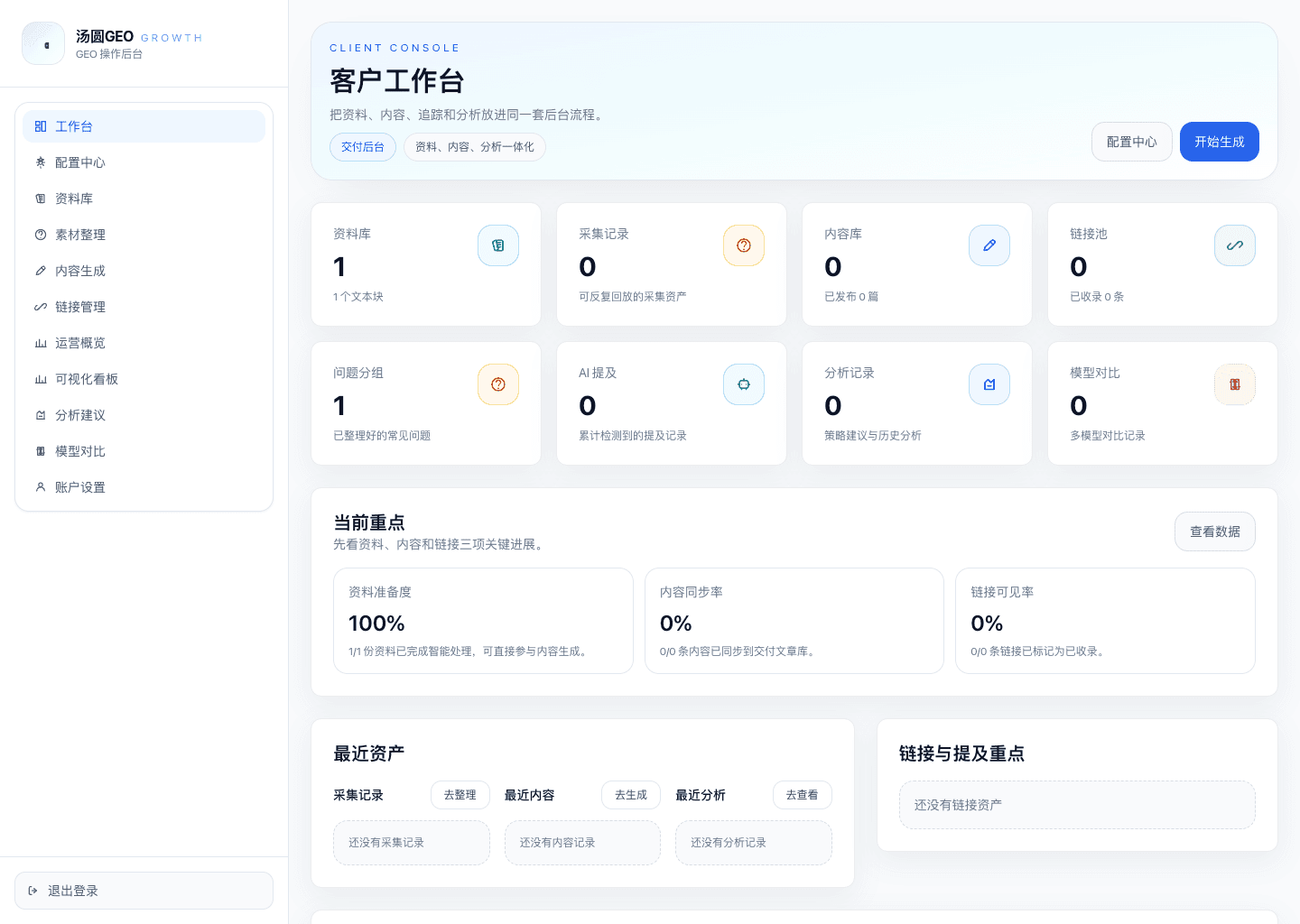
Task: Click the blue 开始生成 button
Action: 1219,142
